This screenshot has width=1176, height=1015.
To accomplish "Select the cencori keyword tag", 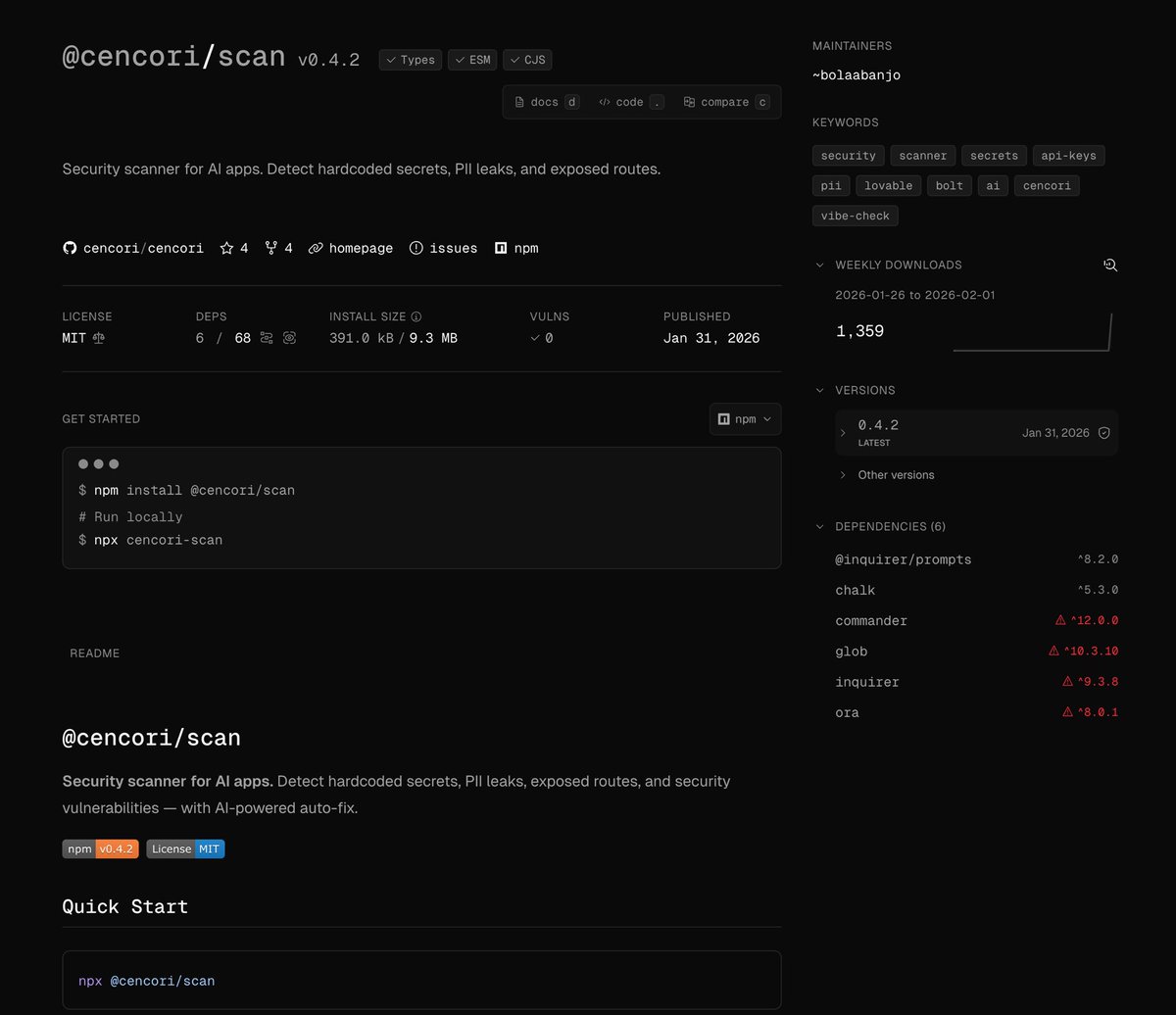I will click(1047, 185).
